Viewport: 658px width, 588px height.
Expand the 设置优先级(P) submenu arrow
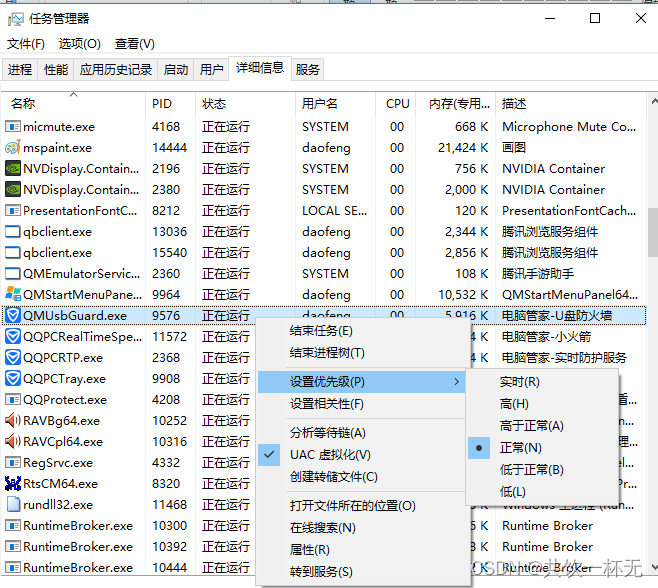457,382
